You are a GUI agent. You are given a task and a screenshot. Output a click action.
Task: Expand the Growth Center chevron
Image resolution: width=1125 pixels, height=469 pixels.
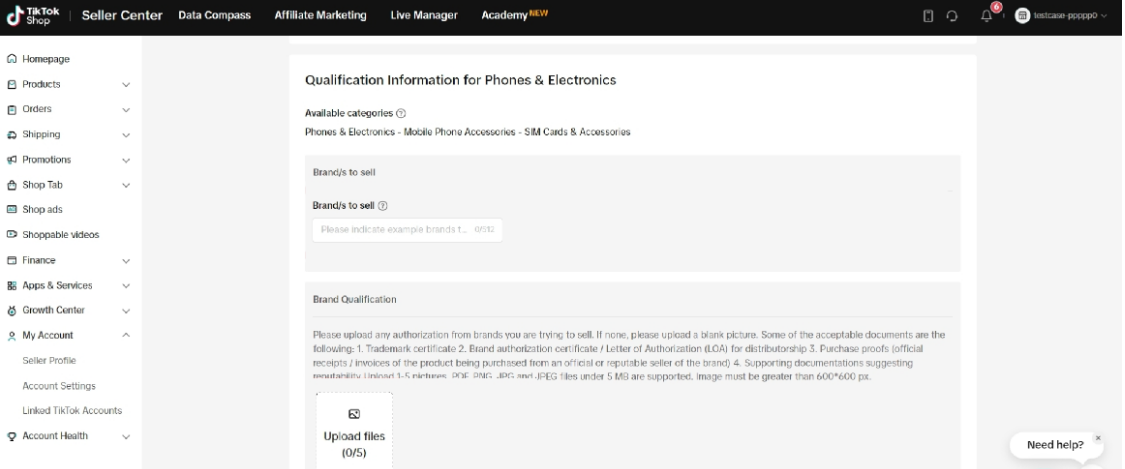click(126, 311)
